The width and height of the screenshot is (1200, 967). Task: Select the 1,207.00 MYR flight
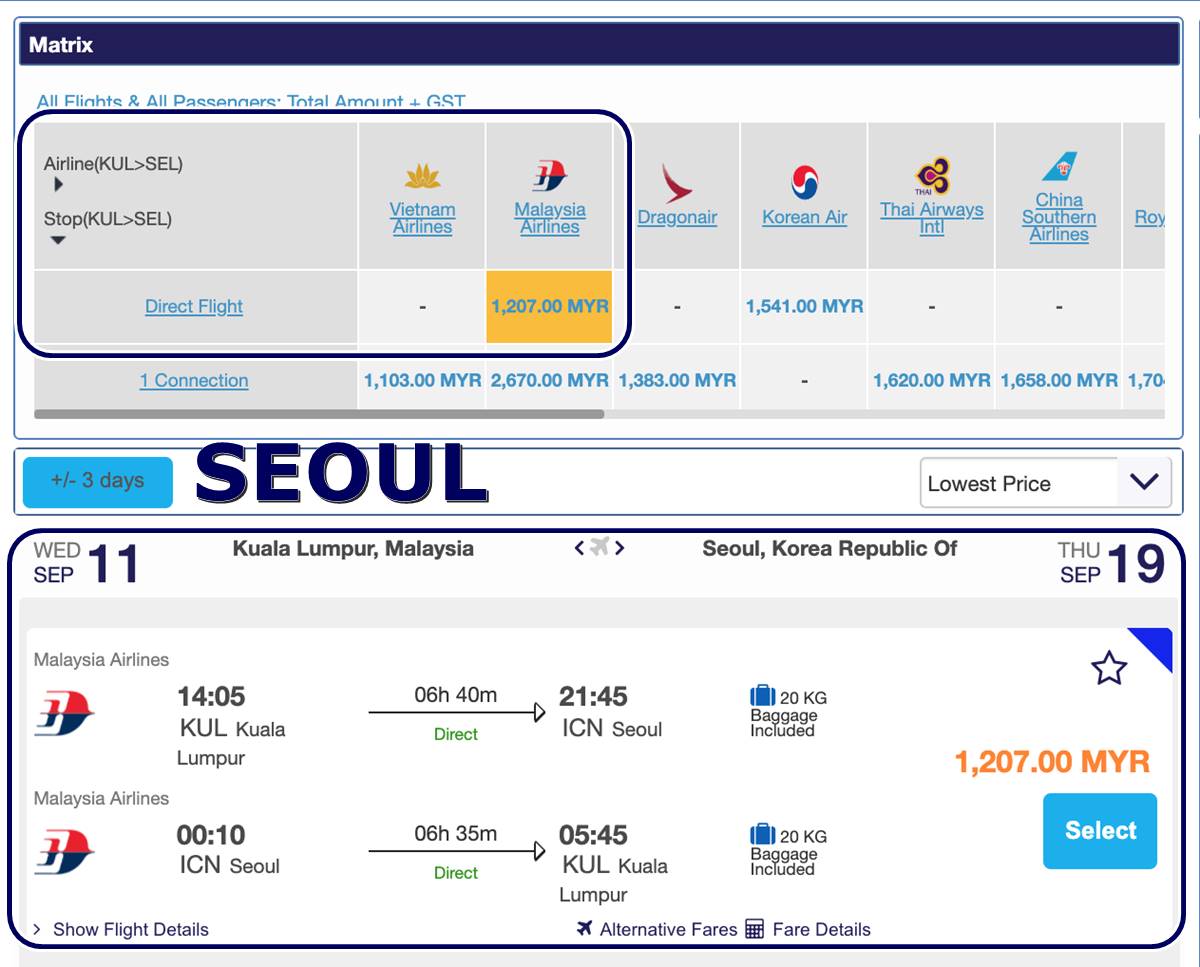(1100, 831)
